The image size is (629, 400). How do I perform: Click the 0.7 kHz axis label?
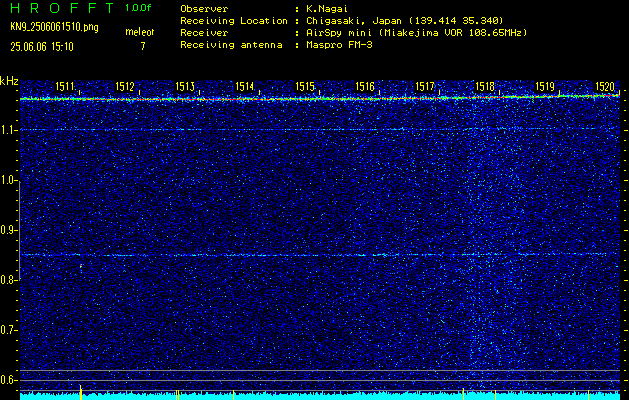(8, 330)
